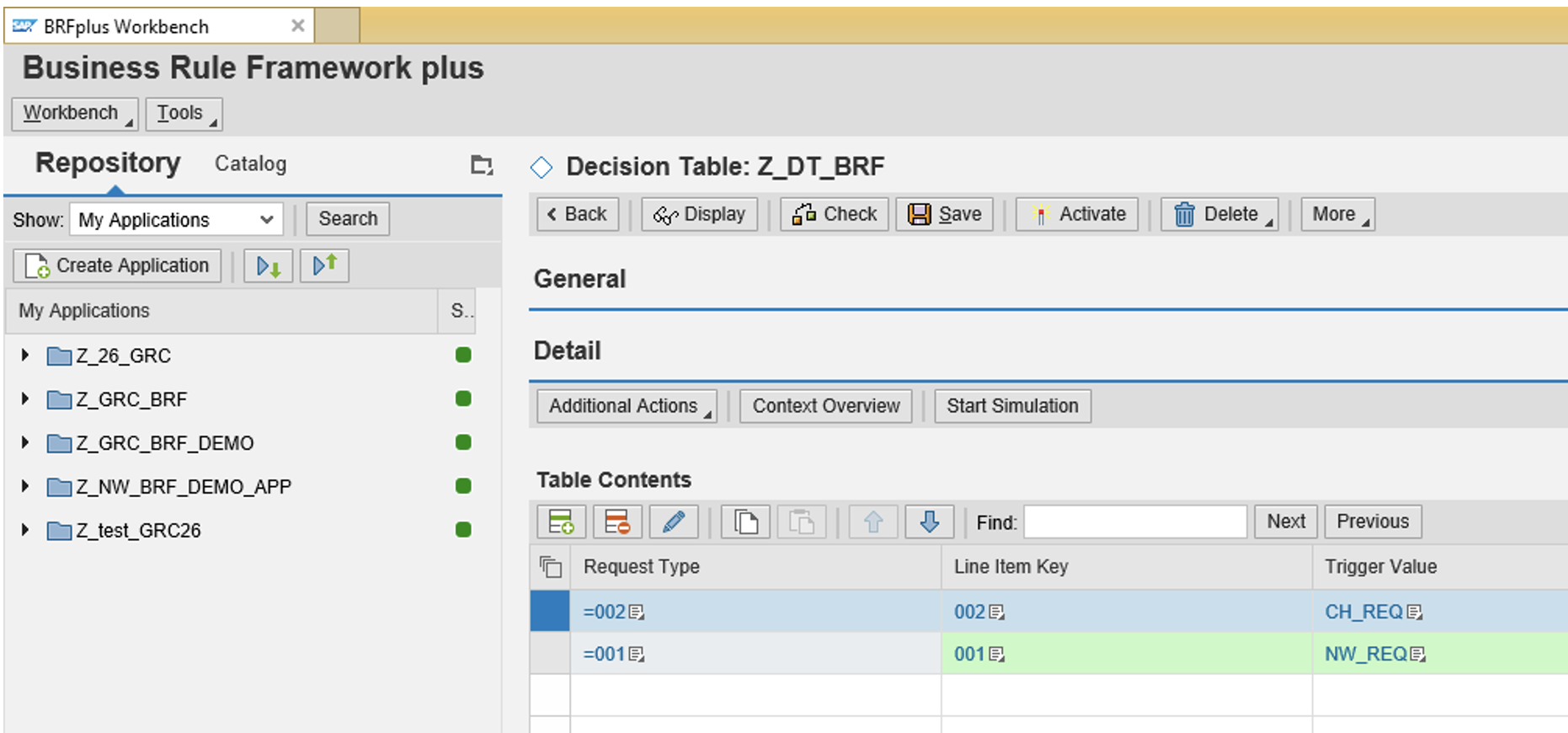Click the remove row icon
The height and width of the screenshot is (733, 1568).
pyautogui.click(x=617, y=522)
